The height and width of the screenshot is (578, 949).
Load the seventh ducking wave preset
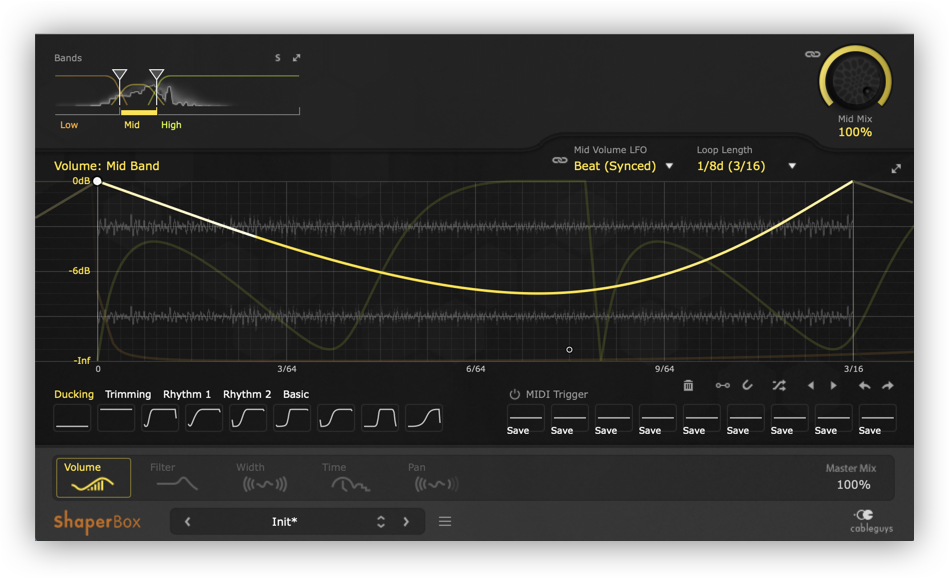pos(336,418)
